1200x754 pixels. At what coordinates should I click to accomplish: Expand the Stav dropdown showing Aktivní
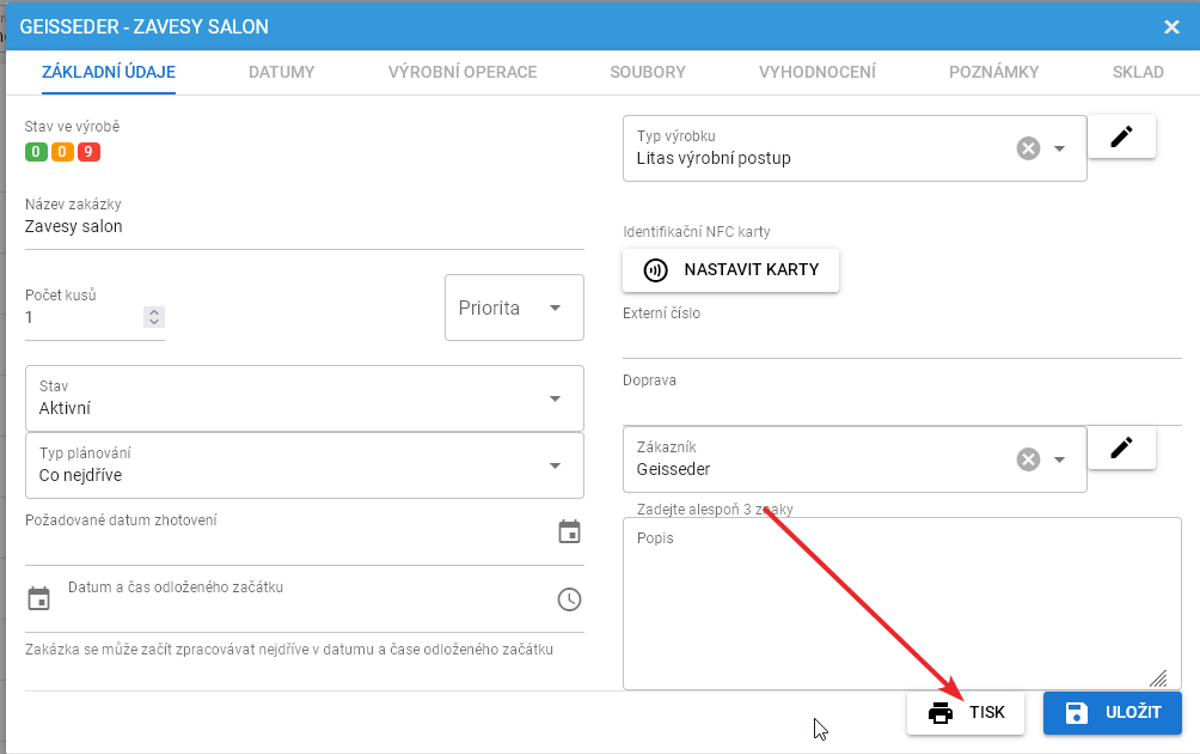tap(555, 399)
